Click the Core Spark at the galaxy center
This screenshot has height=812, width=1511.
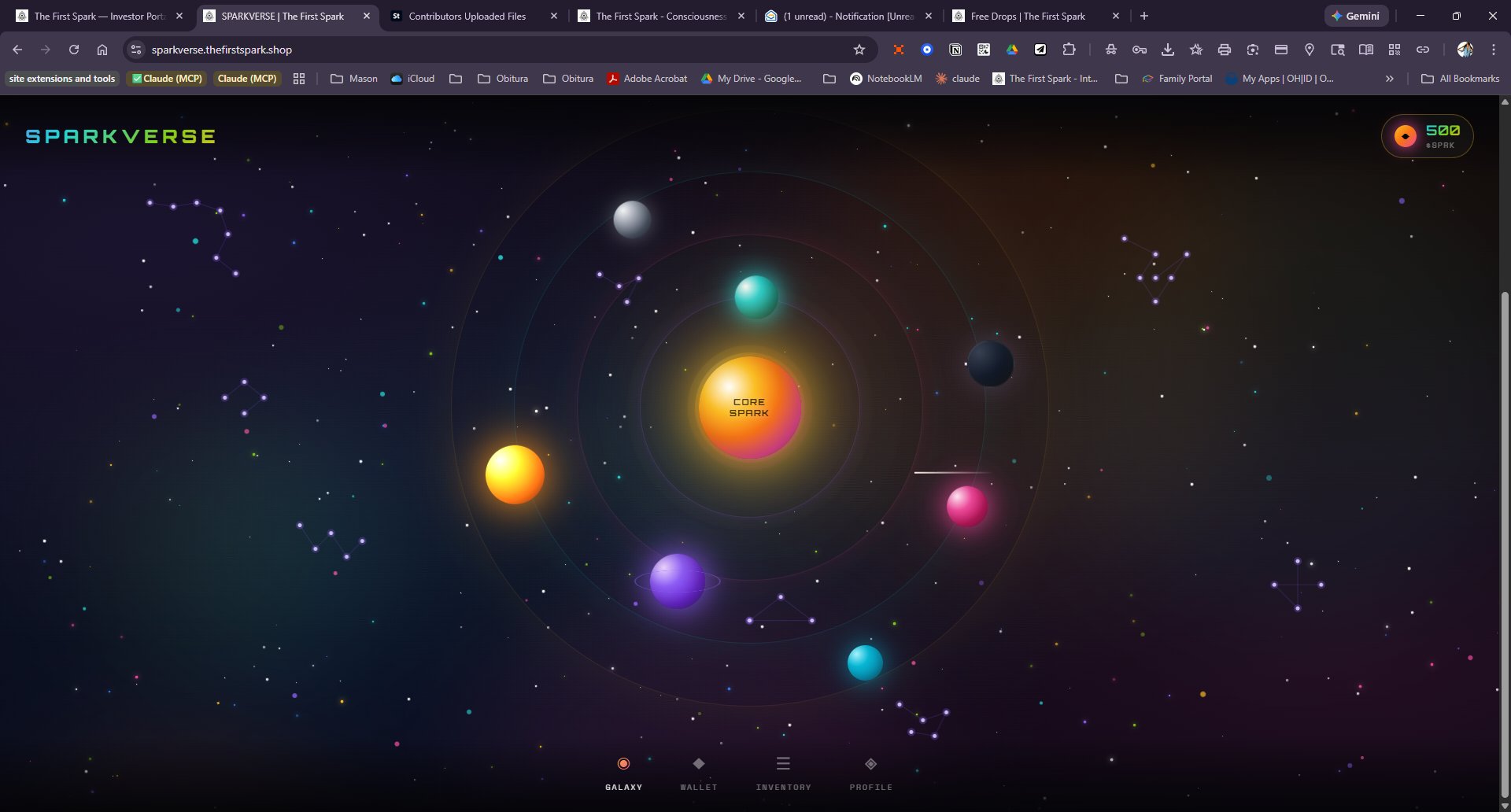(749, 407)
